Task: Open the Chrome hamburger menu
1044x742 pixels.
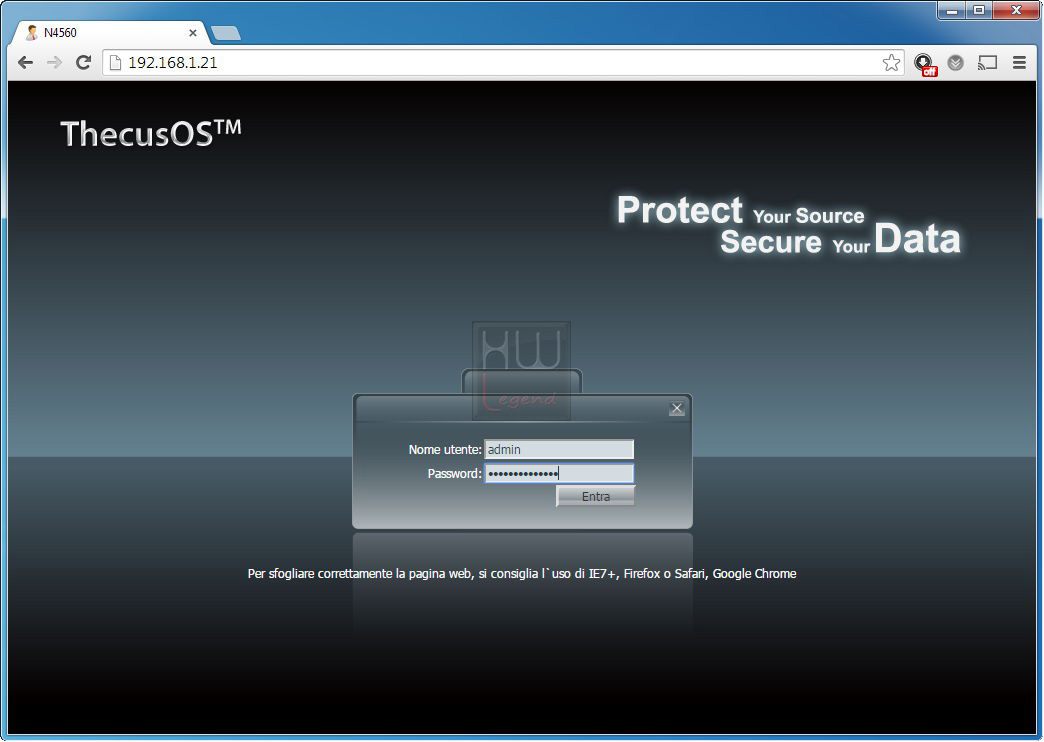Action: pyautogui.click(x=1019, y=63)
